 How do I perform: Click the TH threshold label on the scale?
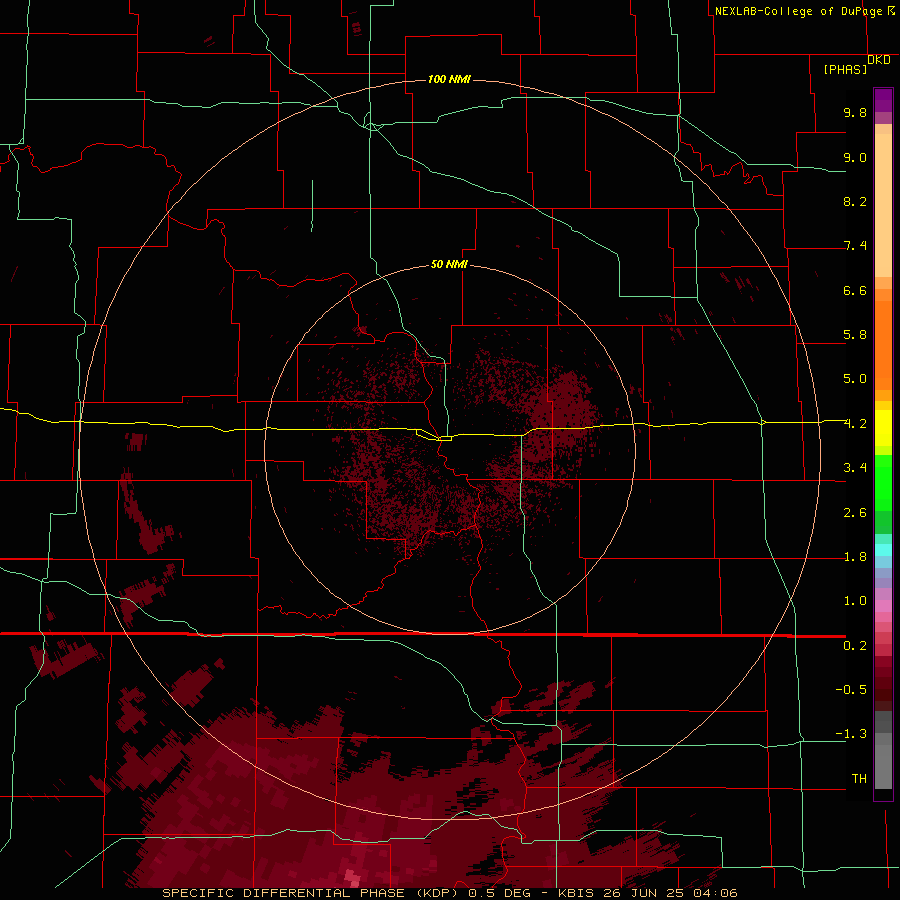pos(859,779)
